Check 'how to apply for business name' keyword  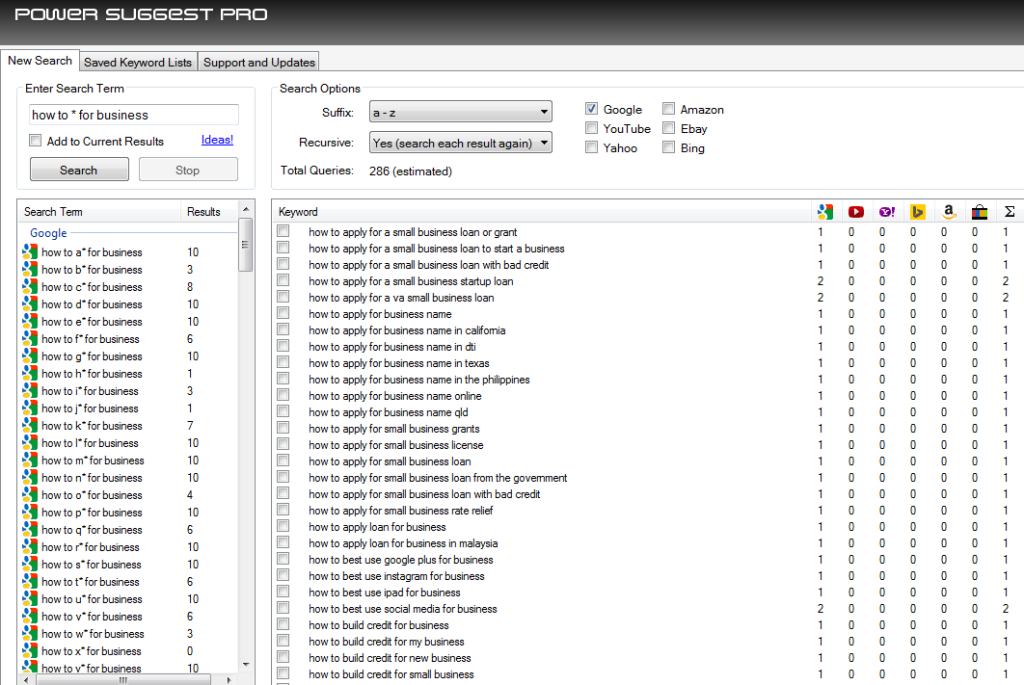pyautogui.click(x=283, y=313)
